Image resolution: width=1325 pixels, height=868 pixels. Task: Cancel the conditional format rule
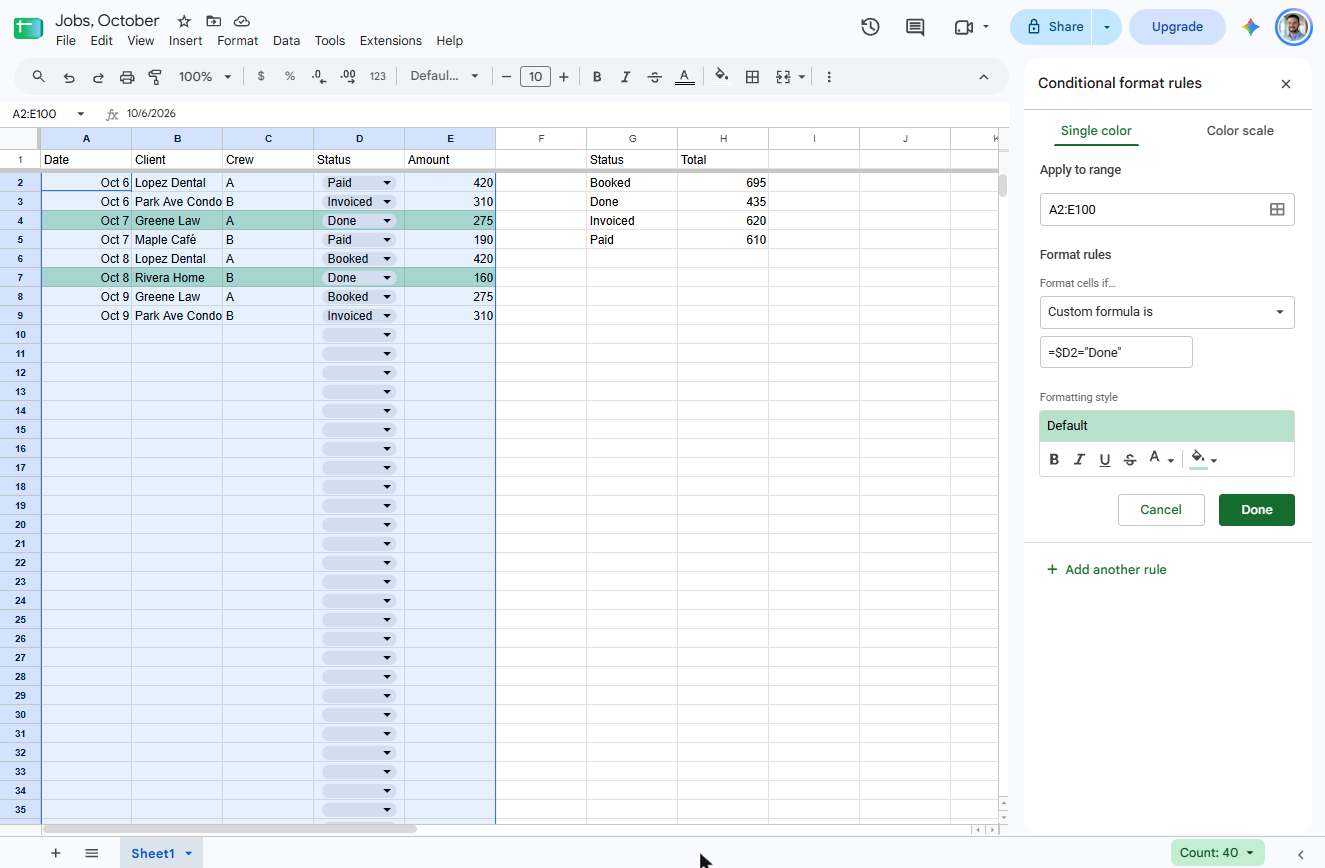(x=1161, y=510)
